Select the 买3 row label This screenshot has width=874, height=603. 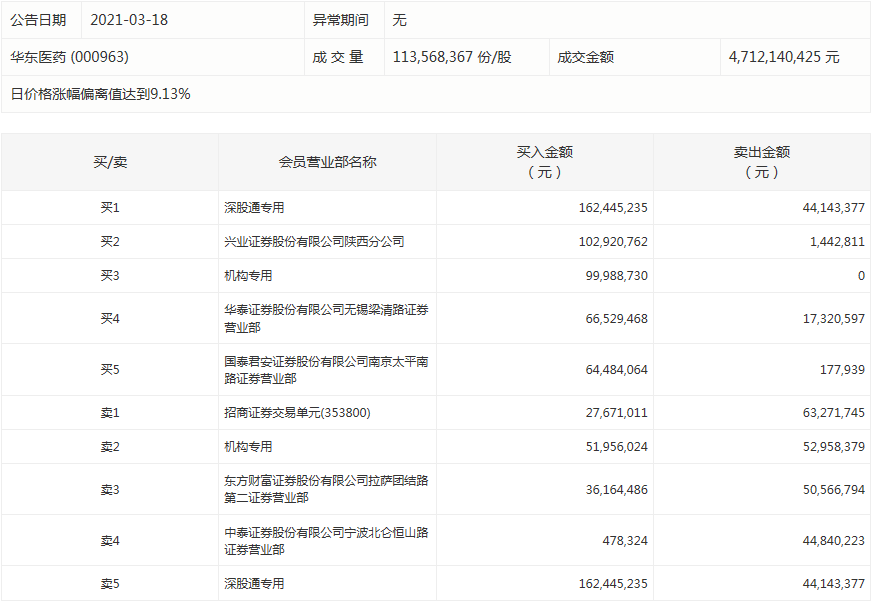tap(110, 276)
